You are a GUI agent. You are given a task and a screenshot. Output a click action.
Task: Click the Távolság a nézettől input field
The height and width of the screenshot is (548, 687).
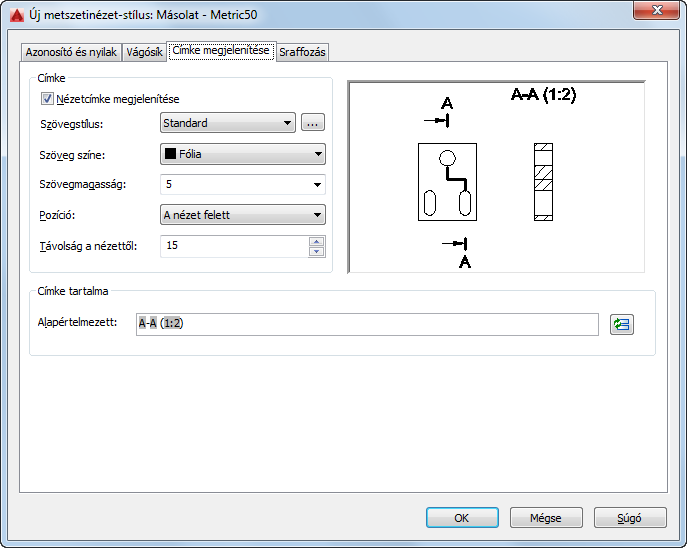(x=234, y=246)
